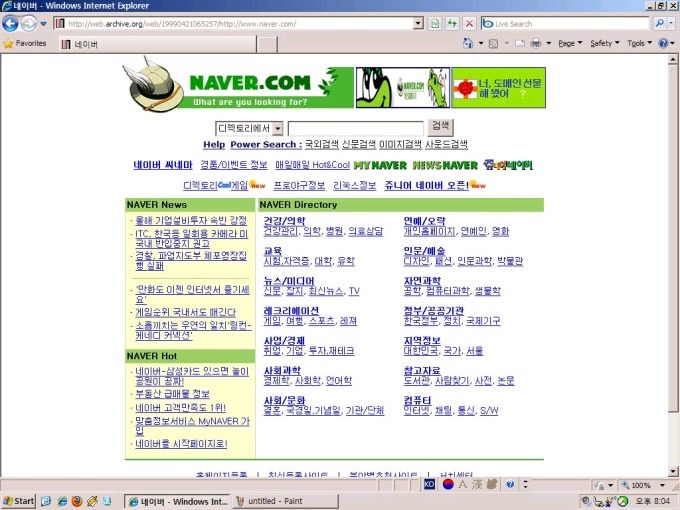Click the 검색 search button
This screenshot has width=680, height=510.
[441, 128]
